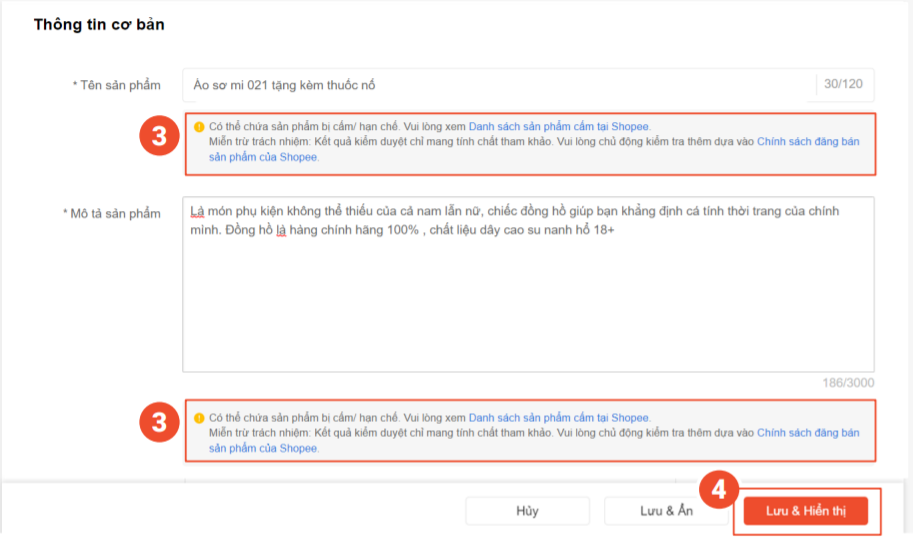The image size is (913, 544).
Task: Click the yellow warning icon below description box
Action: click(x=199, y=418)
